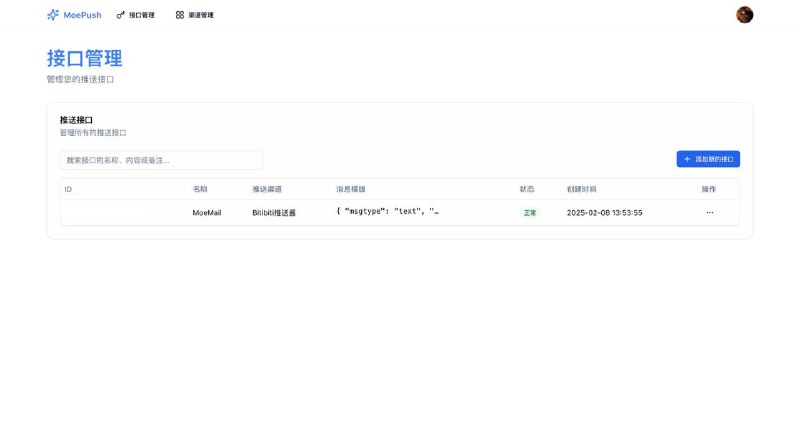The width and height of the screenshot is (800, 436).
Task: Focus the 搜索接口 search field
Action: point(161,160)
